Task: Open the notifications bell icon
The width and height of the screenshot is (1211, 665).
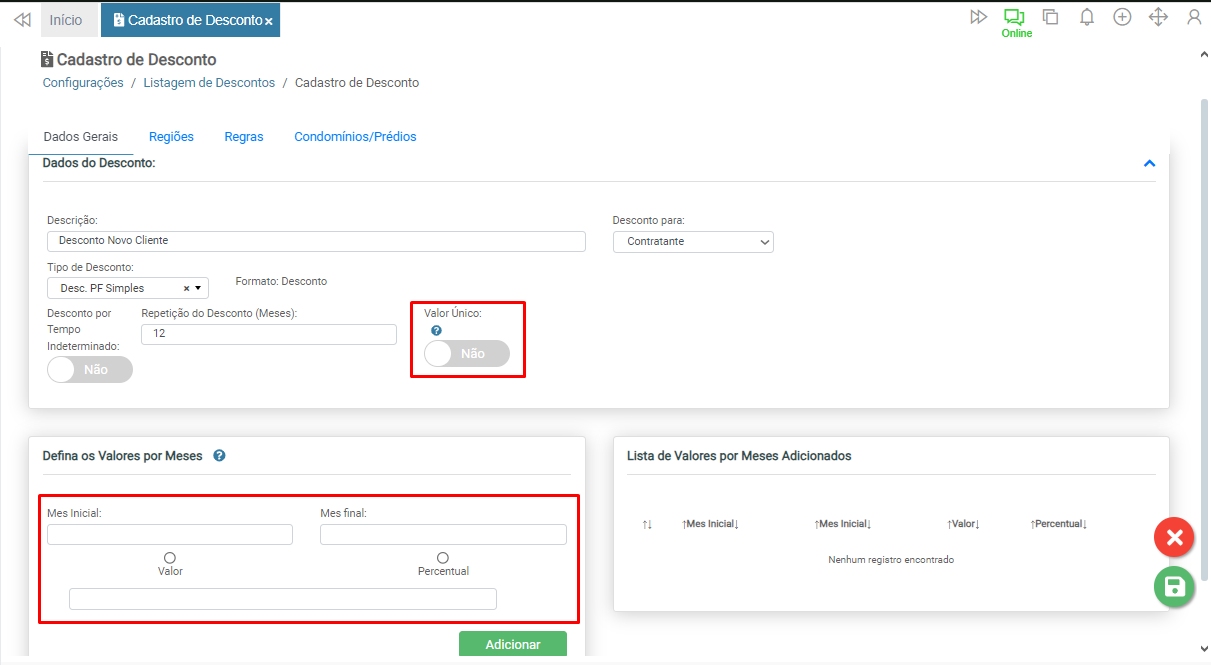Action: point(1087,18)
